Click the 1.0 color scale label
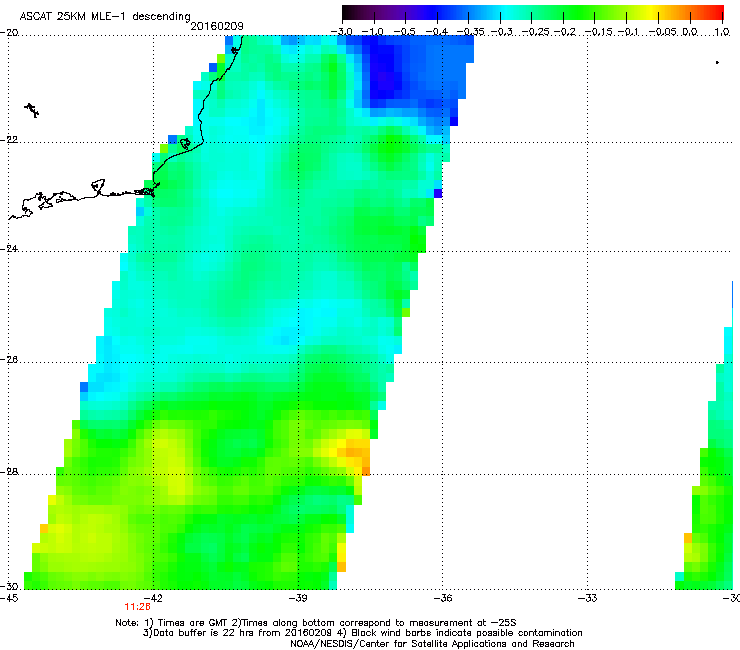 (722, 32)
